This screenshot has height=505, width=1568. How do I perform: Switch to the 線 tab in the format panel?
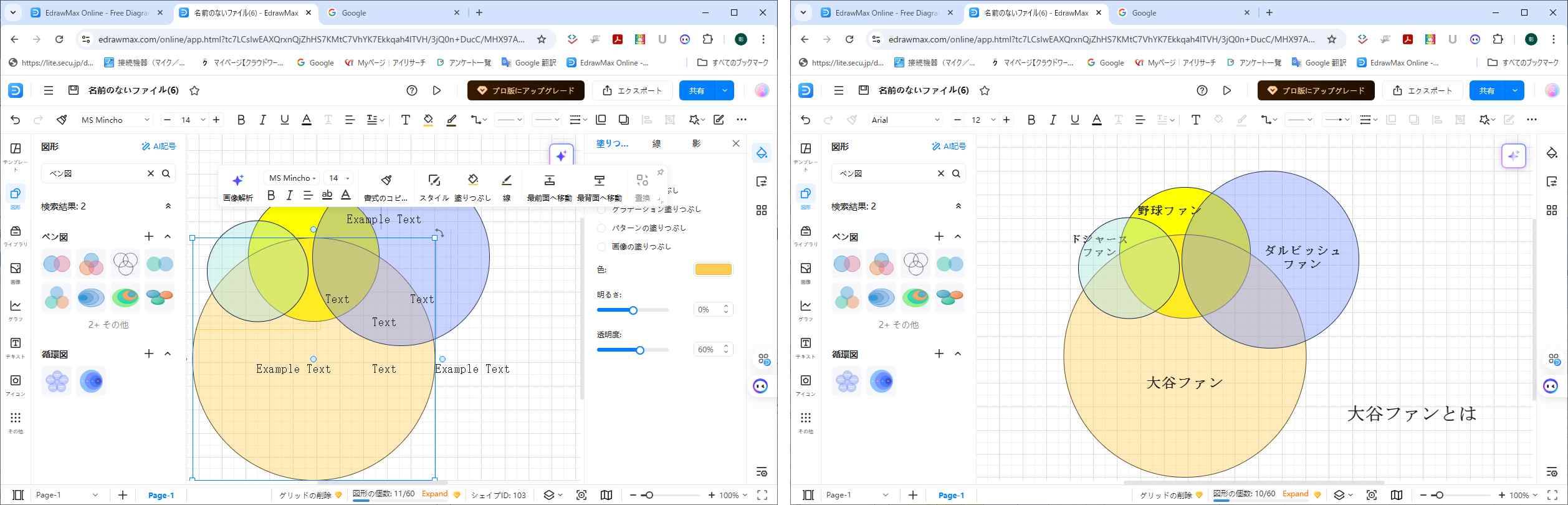656,144
